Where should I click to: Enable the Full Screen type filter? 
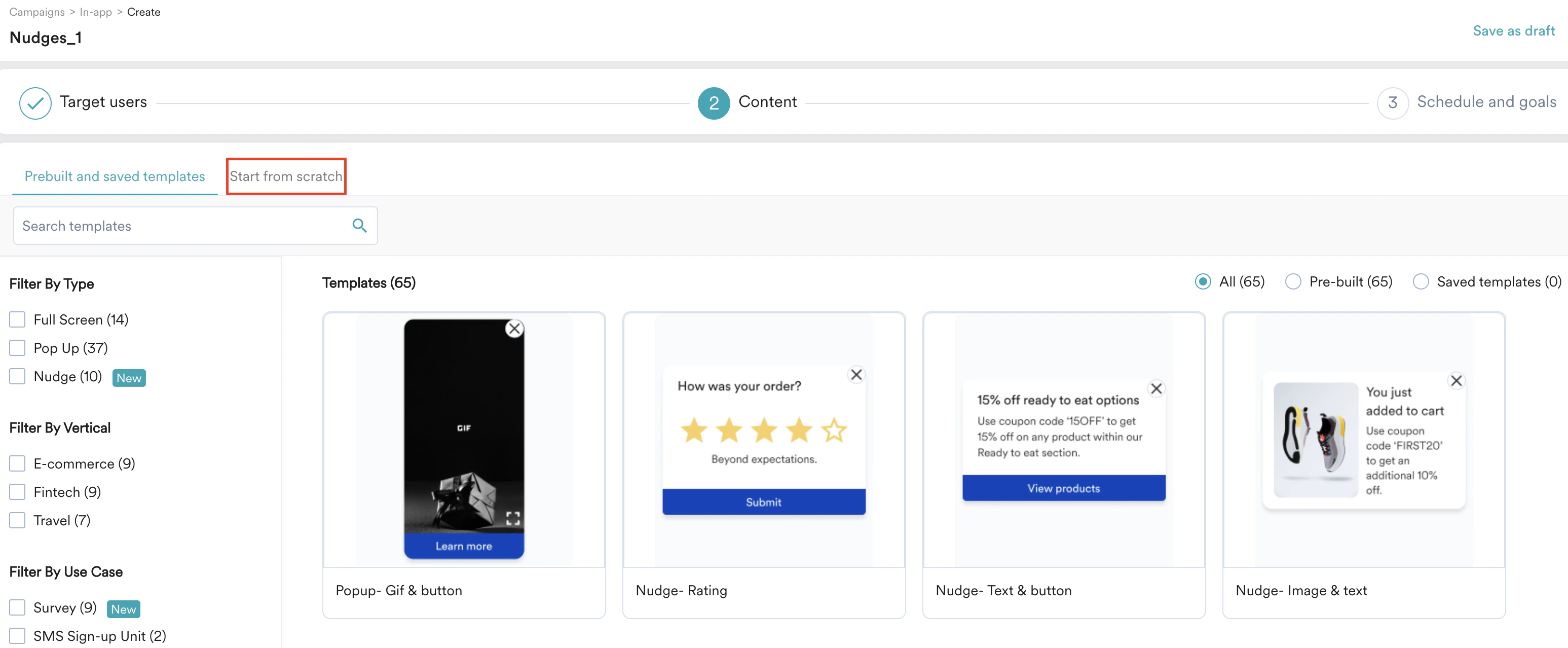click(x=18, y=320)
